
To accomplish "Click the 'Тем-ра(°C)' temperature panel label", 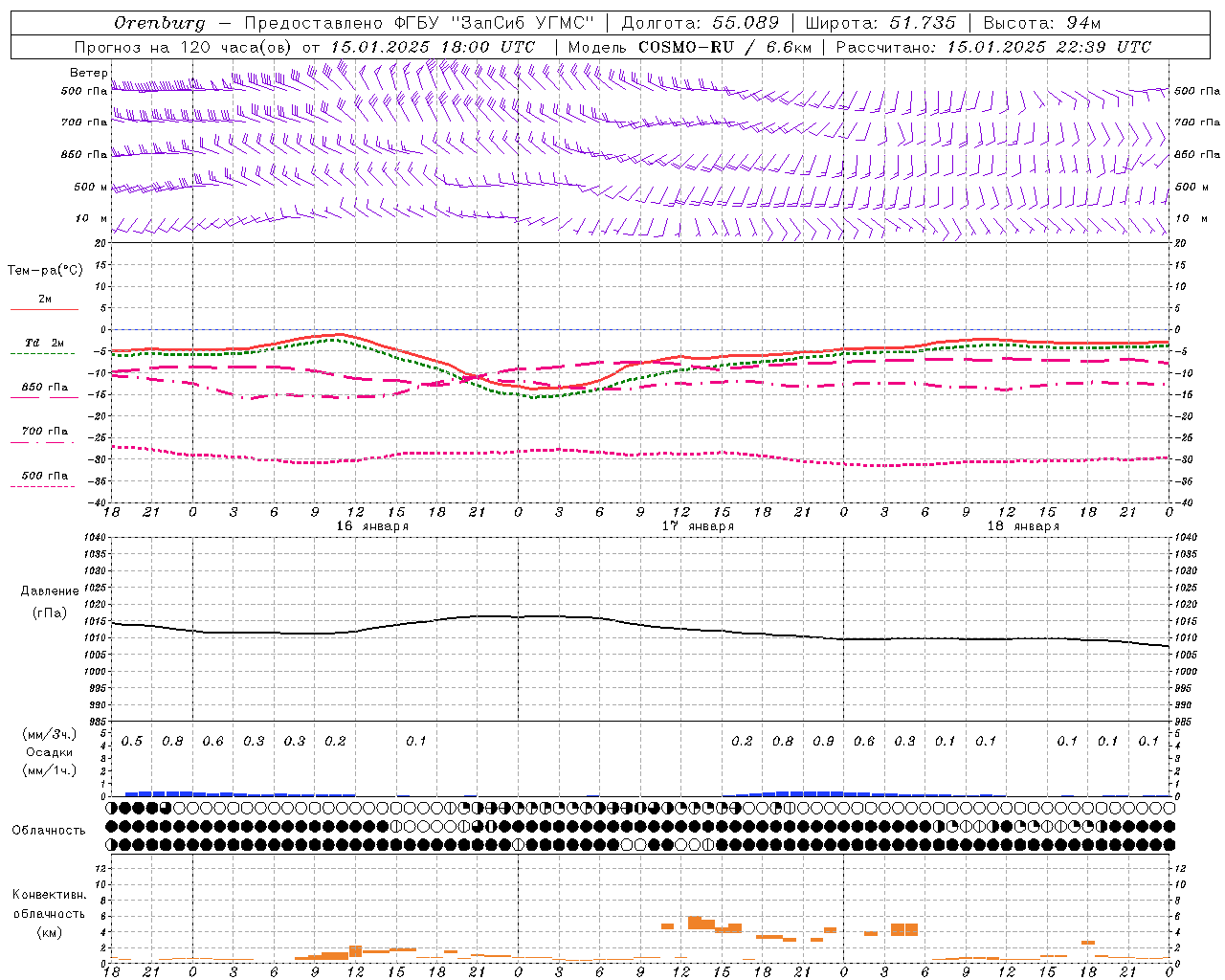I will 45,271.
